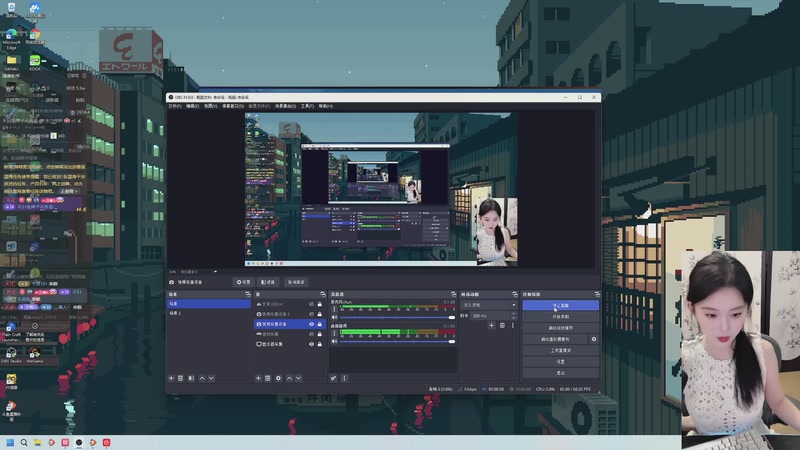
Task: Hide the display capture source via eye
Action: point(311,344)
